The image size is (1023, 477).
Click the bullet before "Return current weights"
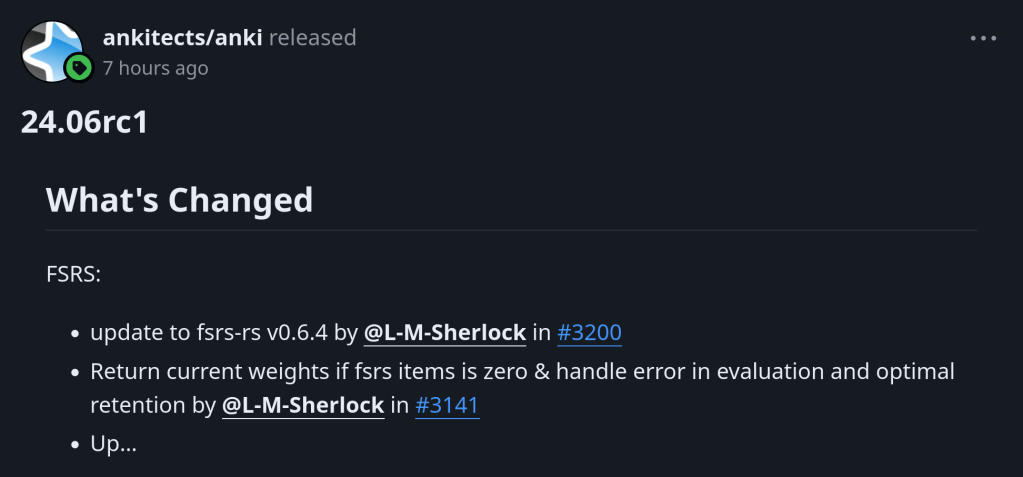76,373
